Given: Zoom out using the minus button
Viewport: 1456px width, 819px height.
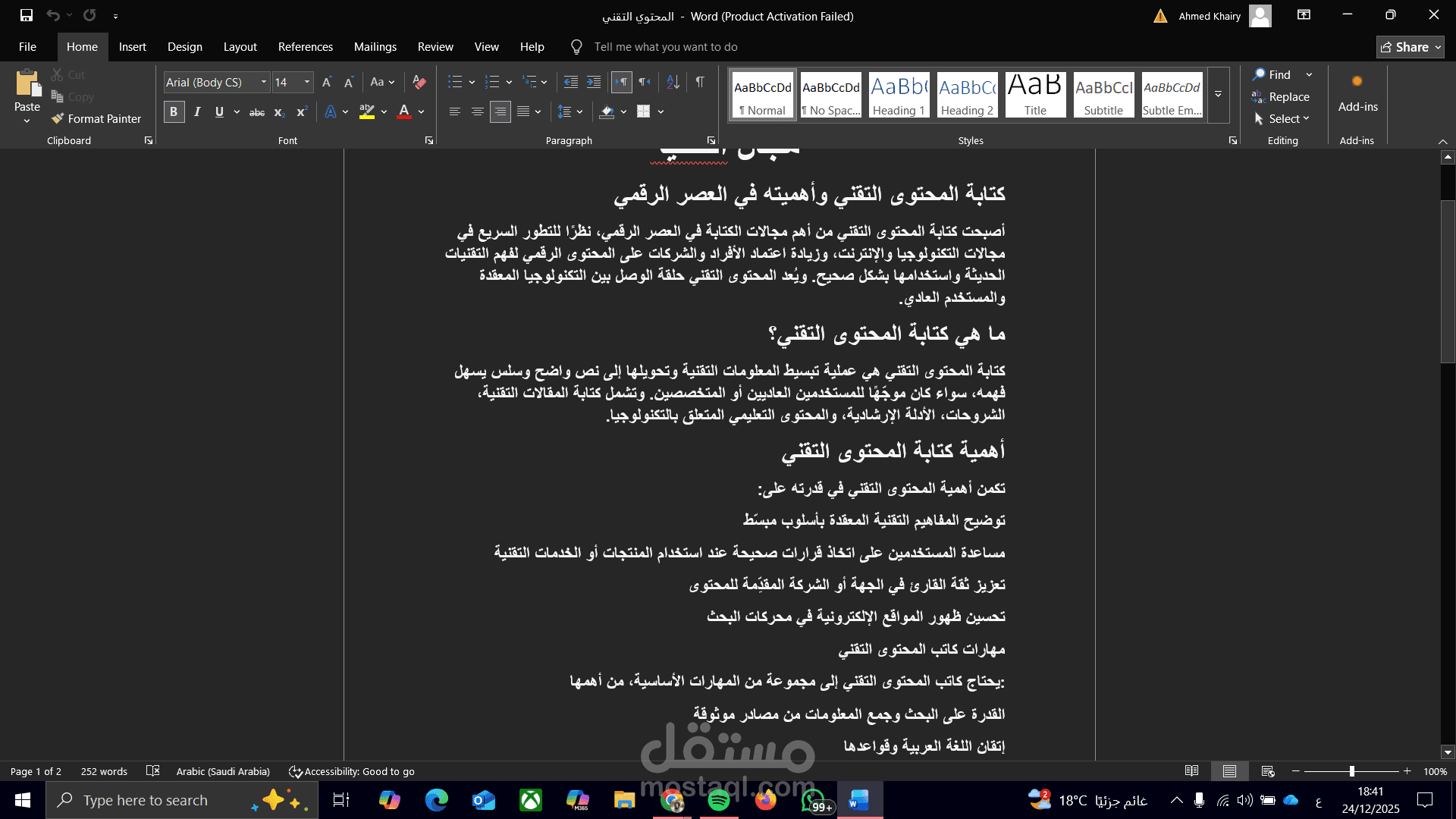Looking at the screenshot, I should coord(1296,771).
